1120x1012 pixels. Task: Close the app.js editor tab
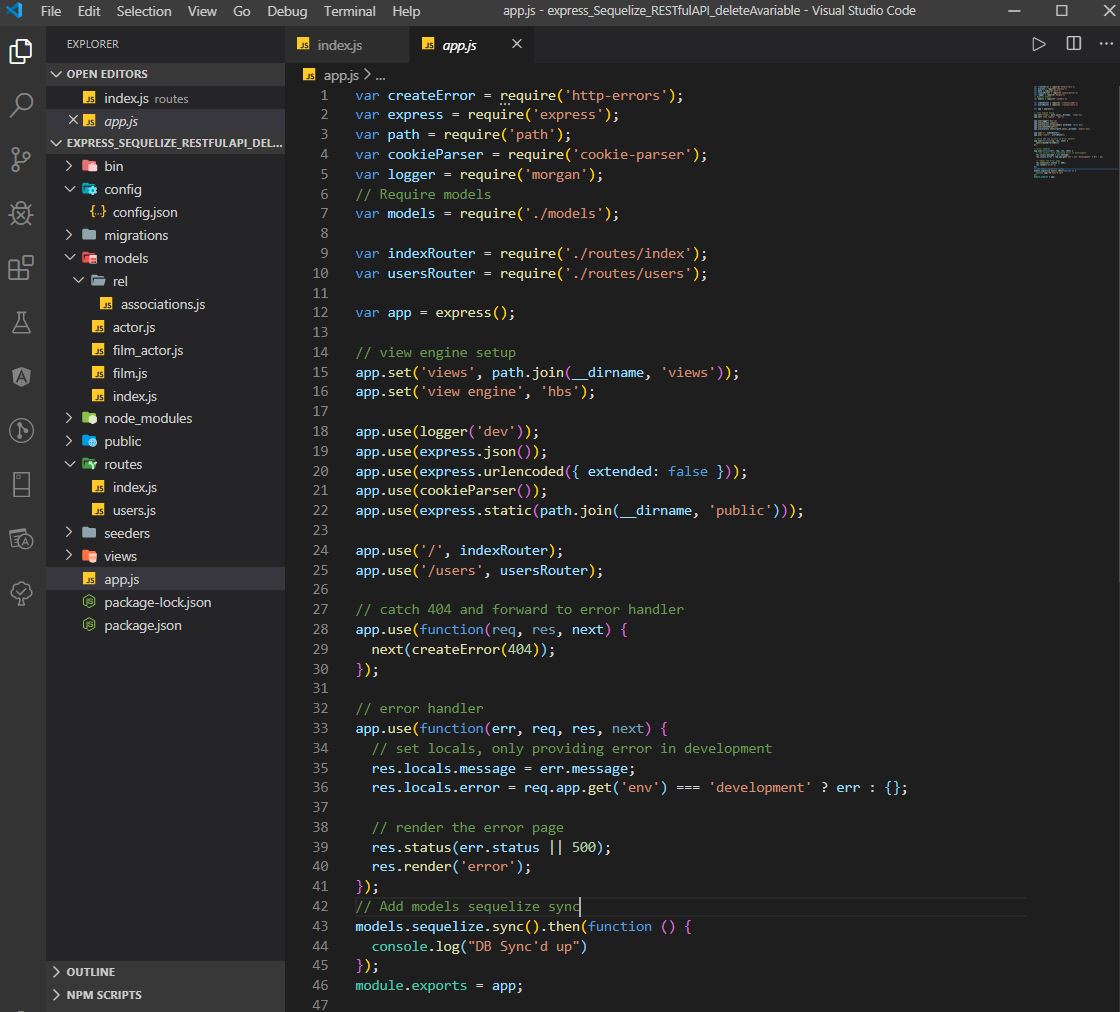tap(516, 44)
